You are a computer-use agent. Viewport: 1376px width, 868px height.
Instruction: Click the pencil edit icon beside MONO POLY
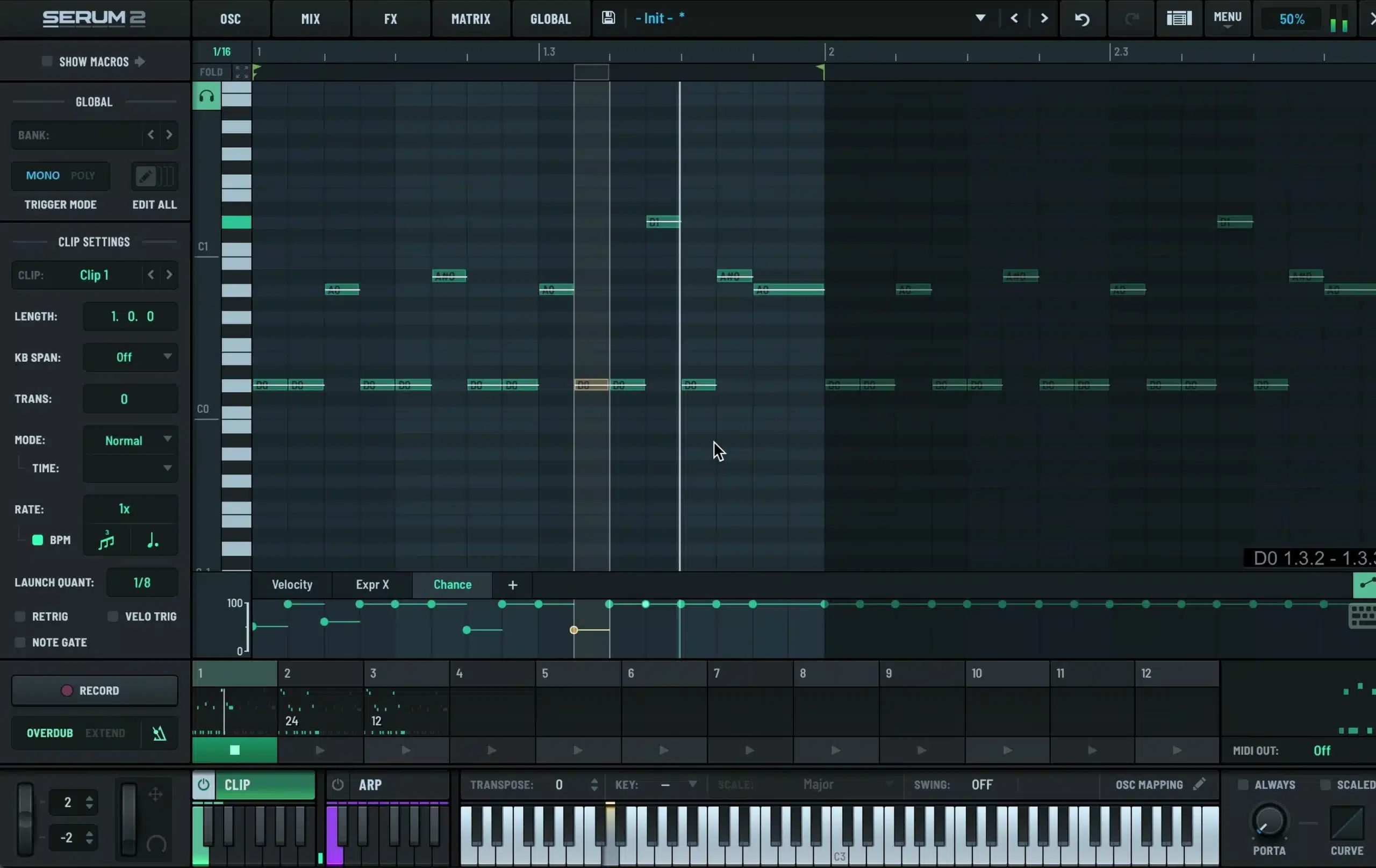click(x=145, y=176)
